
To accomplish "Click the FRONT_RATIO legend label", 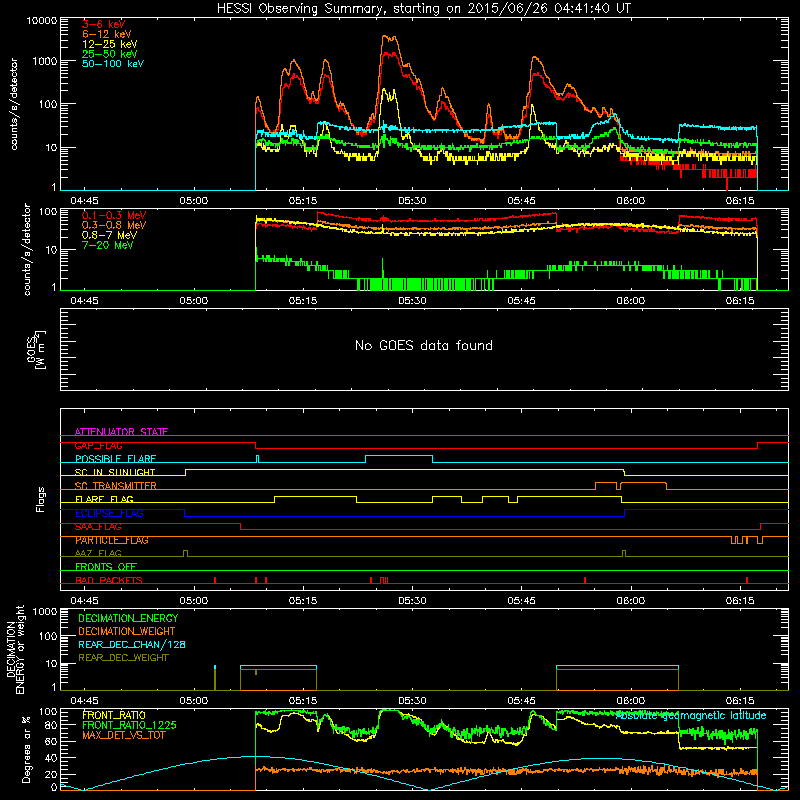I will 114,715.
